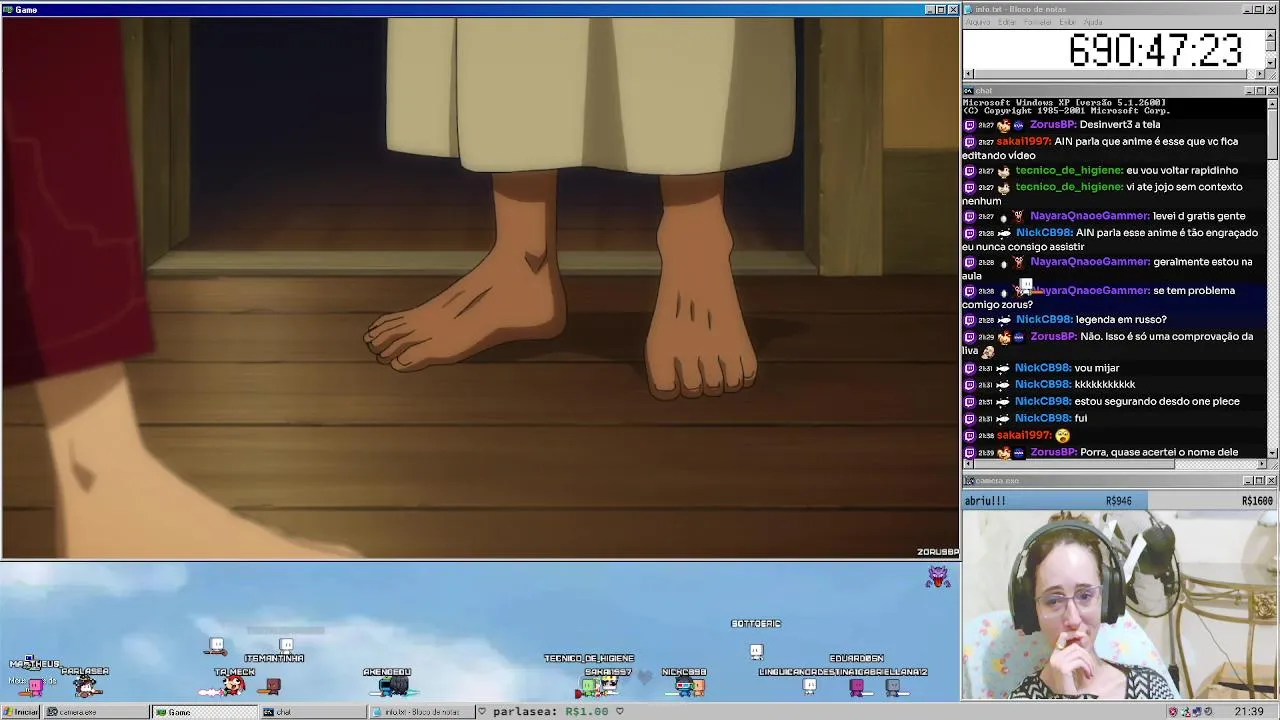Click the Notepad icon in info.txt title bar
Image resolution: width=1280 pixels, height=720 pixels.
click(968, 9)
